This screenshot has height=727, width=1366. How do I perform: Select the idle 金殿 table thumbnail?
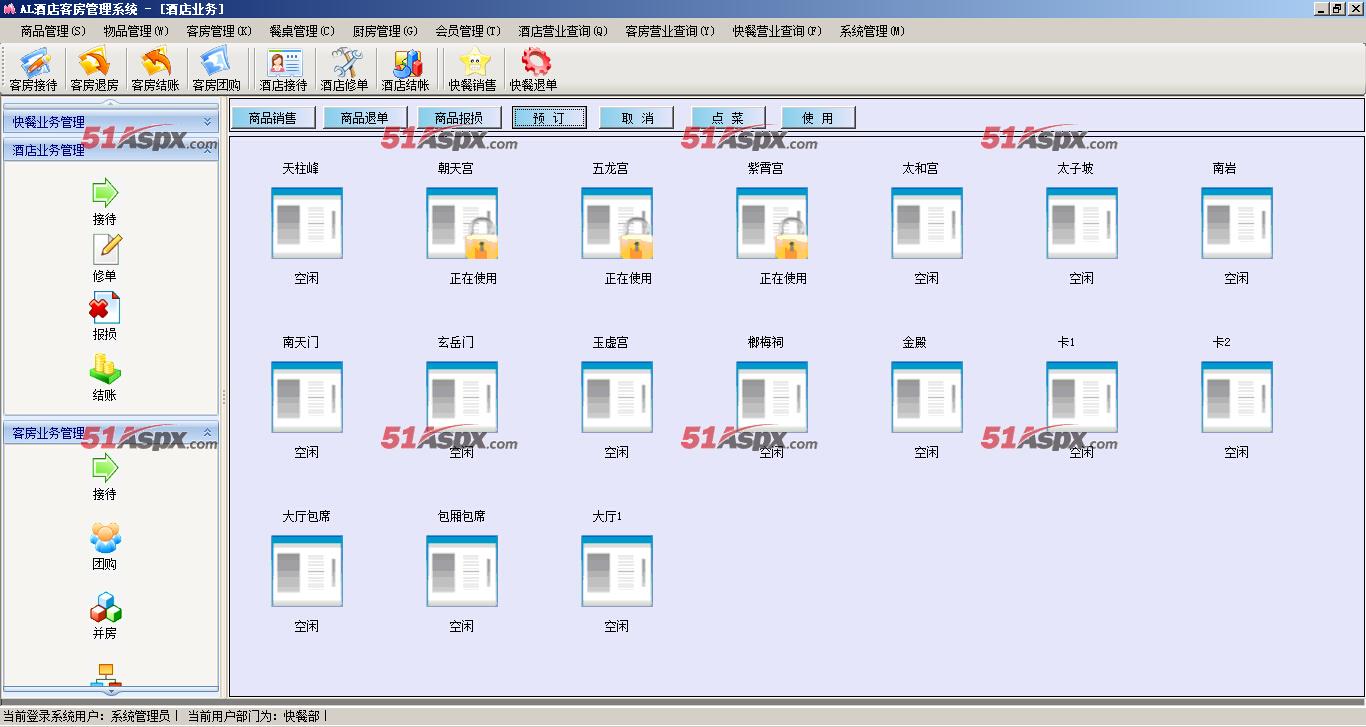[x=927, y=398]
